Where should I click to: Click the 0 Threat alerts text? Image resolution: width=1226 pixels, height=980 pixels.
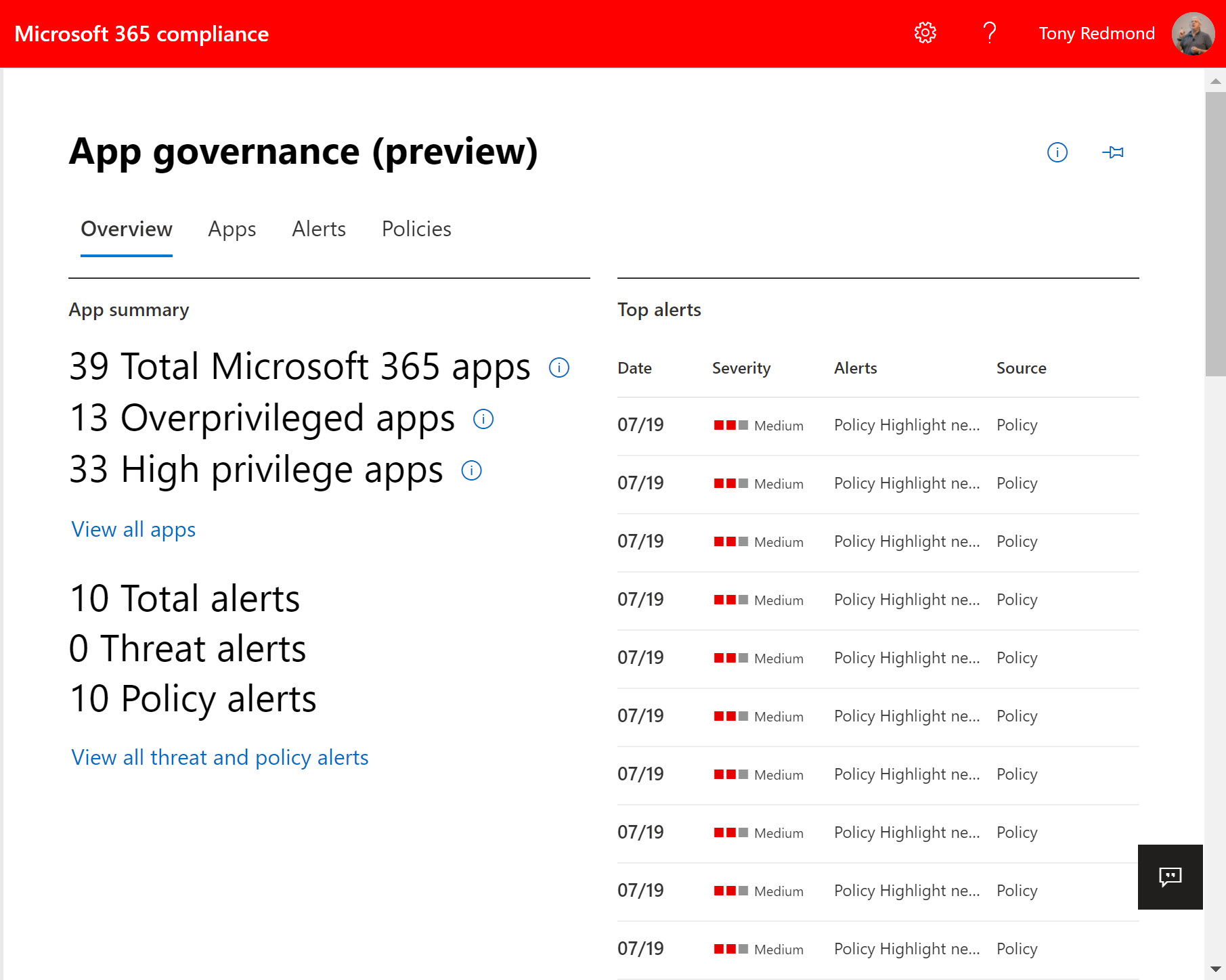[188, 648]
